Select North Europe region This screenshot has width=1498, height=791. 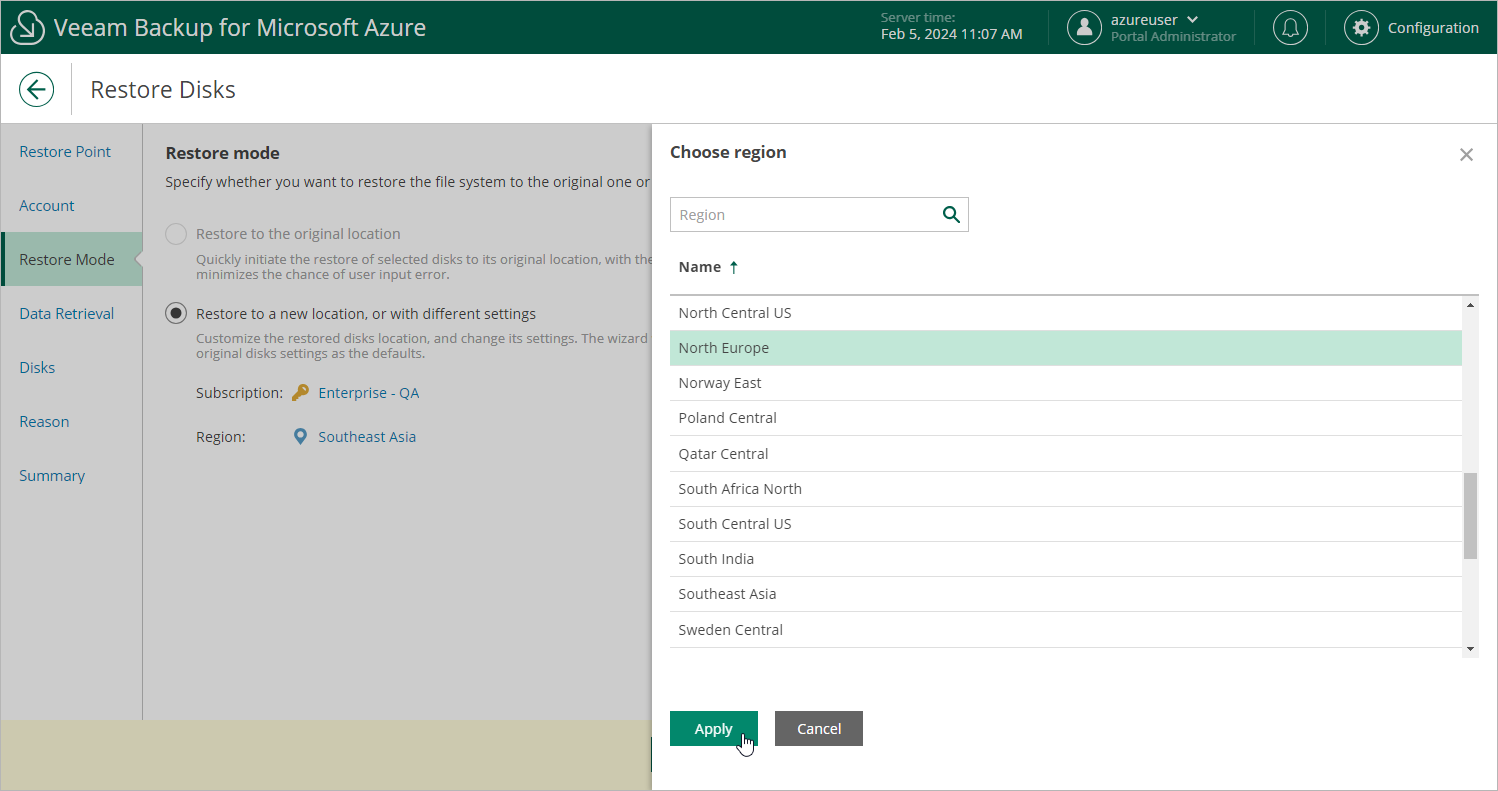click(1066, 348)
